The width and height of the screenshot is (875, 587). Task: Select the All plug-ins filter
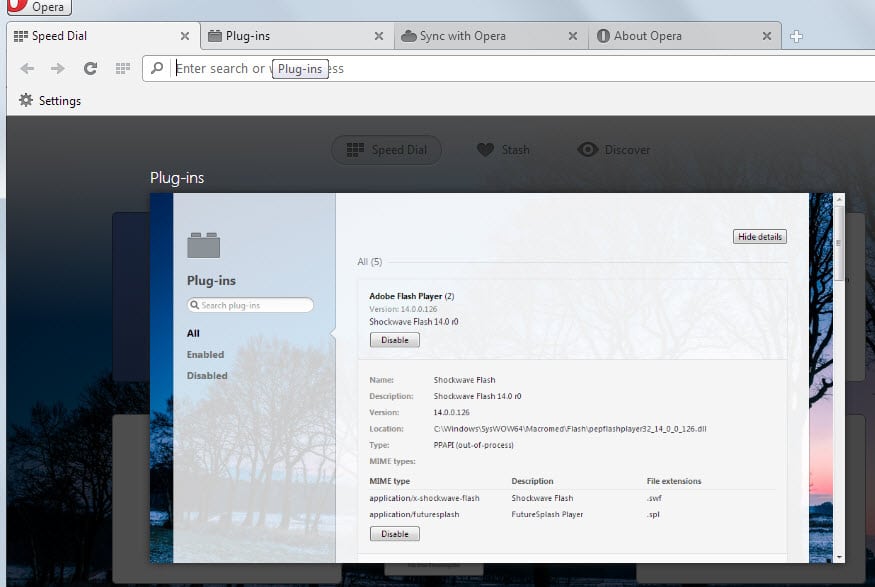point(193,333)
